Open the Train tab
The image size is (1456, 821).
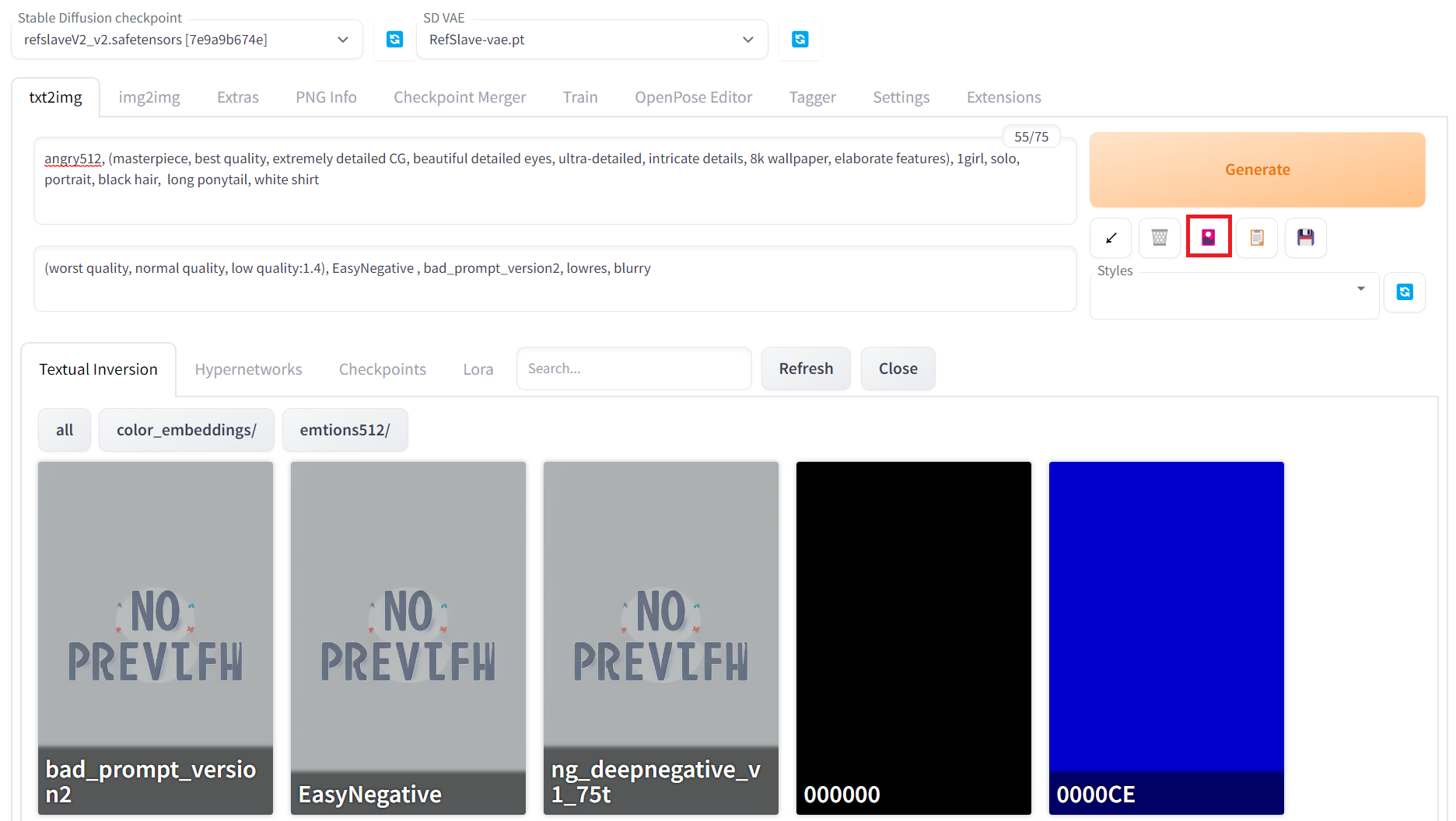coord(580,97)
